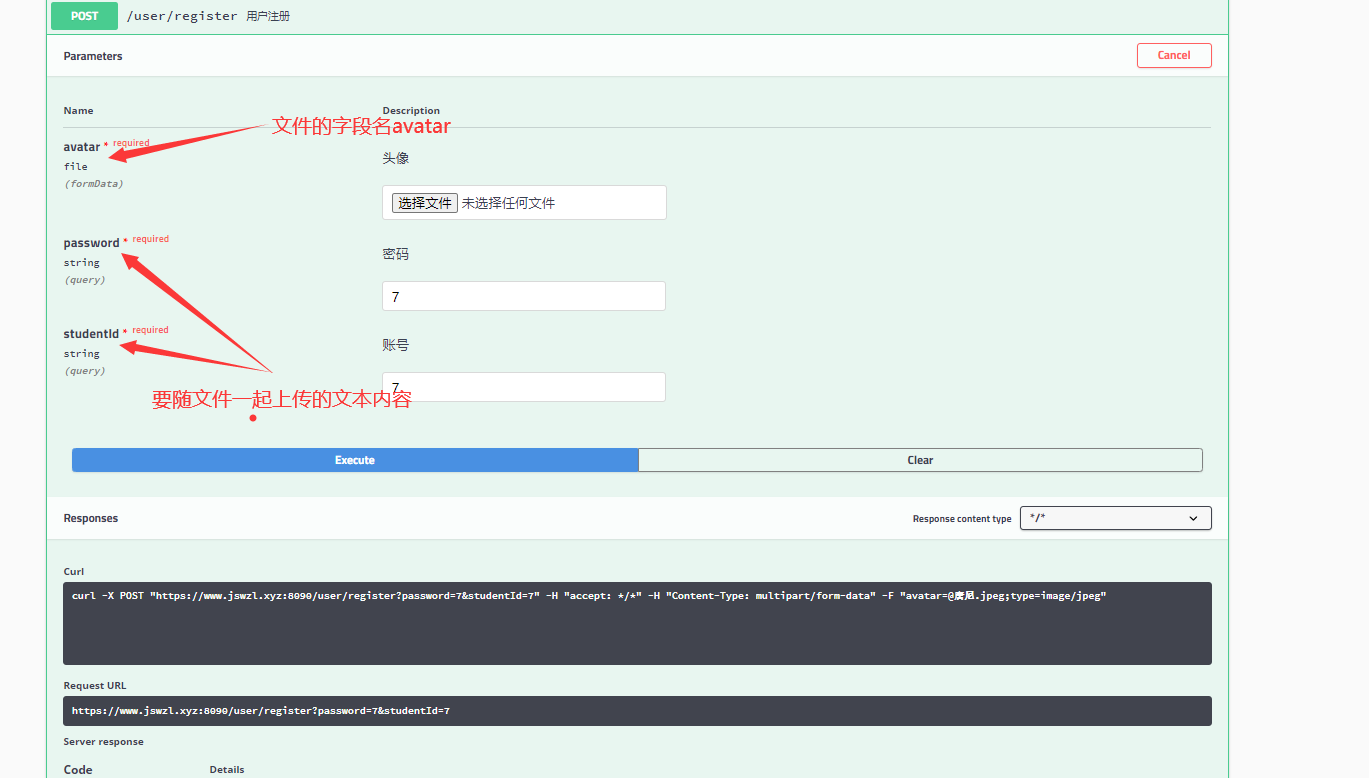Click the studentId parameter name

pyautogui.click(x=92, y=334)
